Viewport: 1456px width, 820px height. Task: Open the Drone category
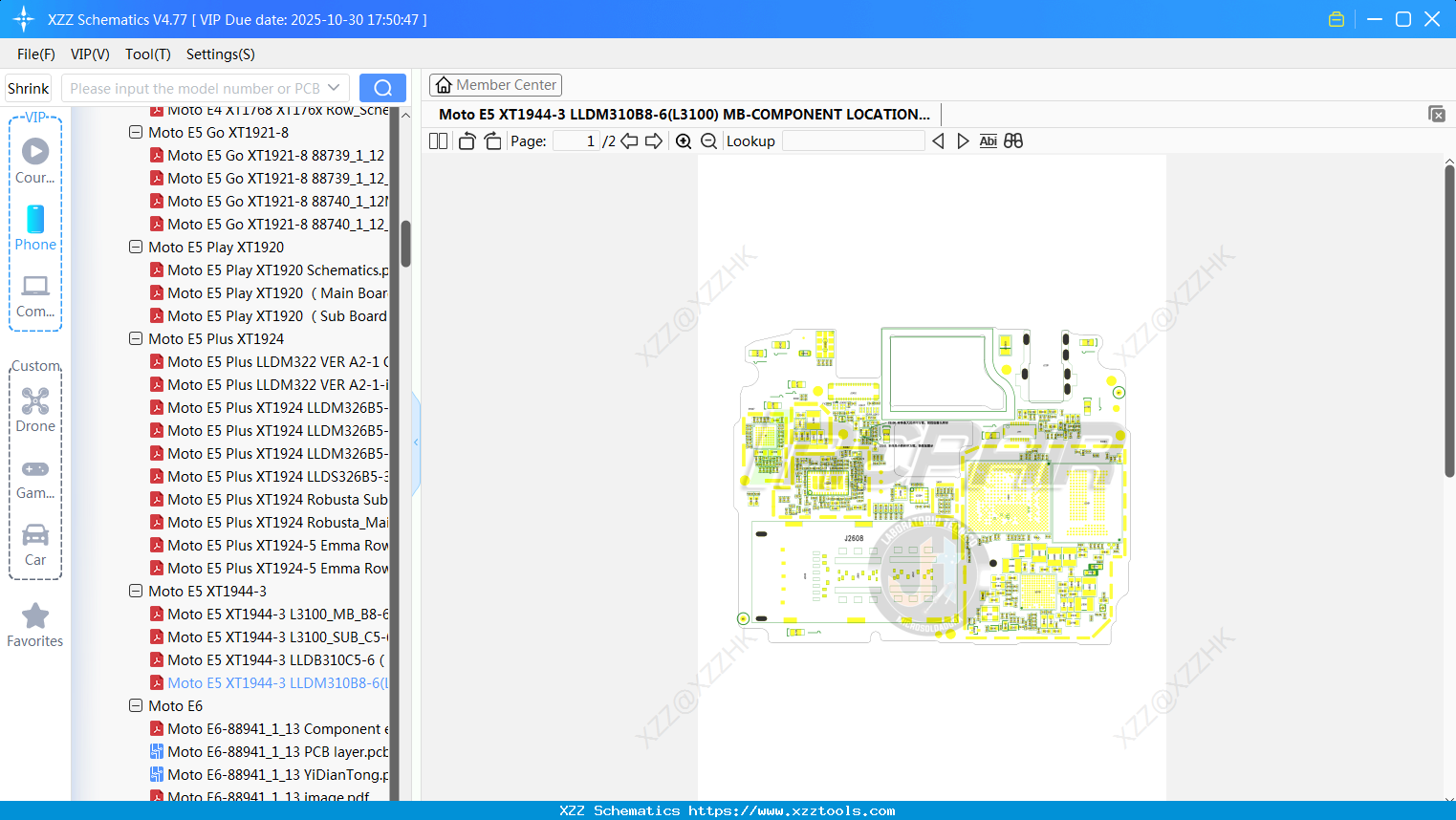point(35,410)
